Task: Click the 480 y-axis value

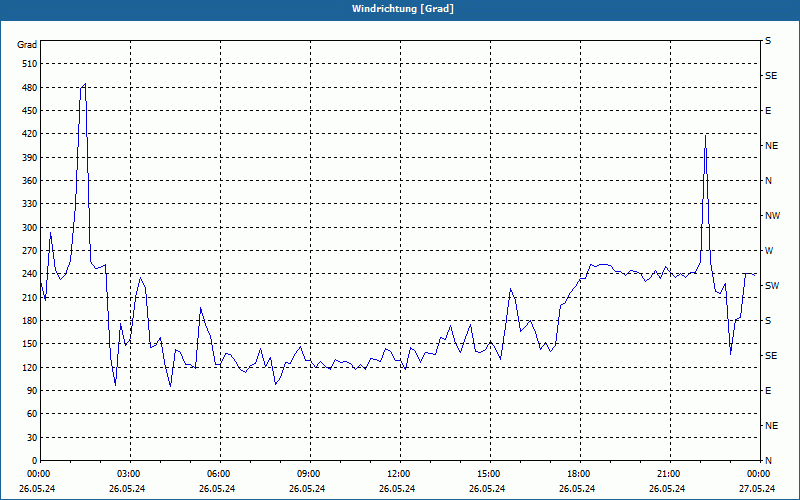Action: click(30, 88)
